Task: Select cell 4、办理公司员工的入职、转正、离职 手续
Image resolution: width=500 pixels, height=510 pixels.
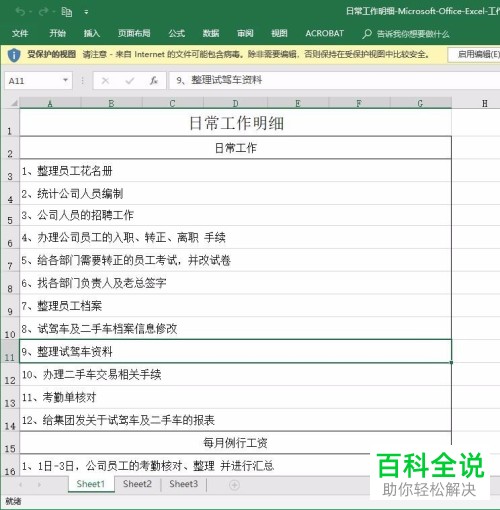Action: pyautogui.click(x=235, y=238)
